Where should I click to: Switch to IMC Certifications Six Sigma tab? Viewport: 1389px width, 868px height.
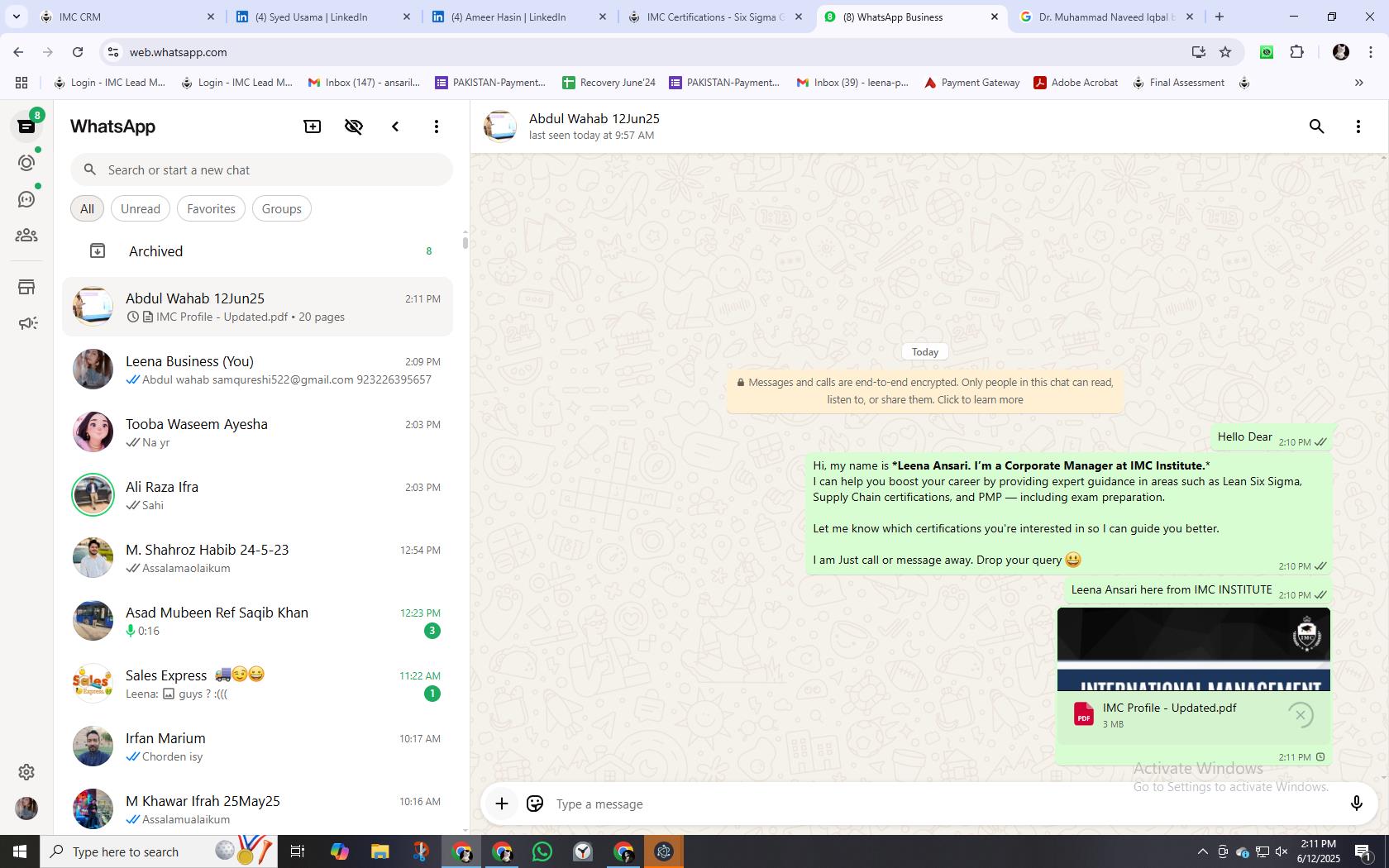715,17
